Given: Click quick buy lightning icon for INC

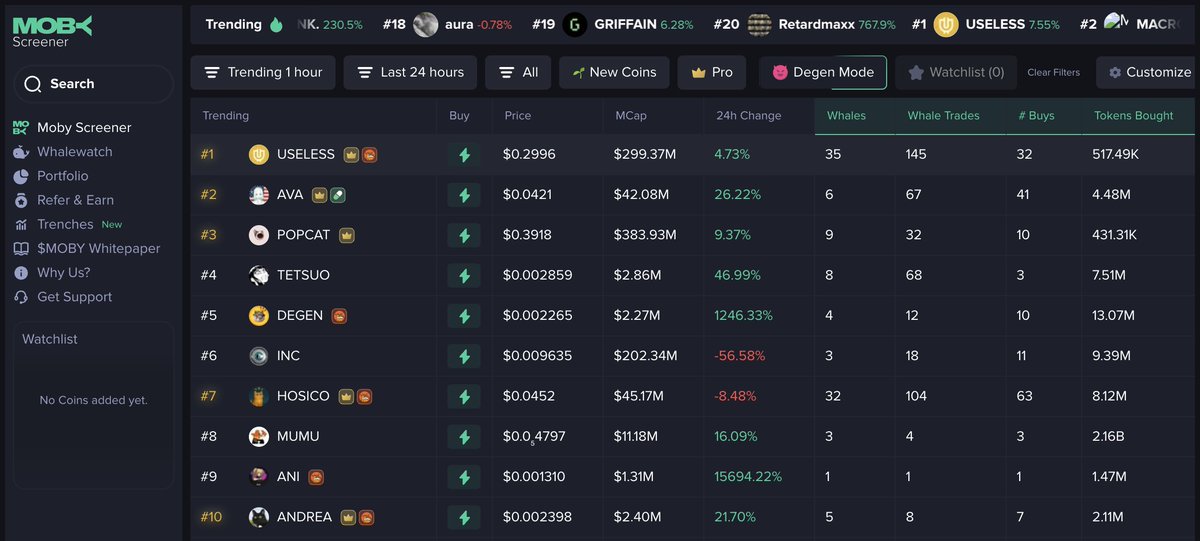Looking at the screenshot, I should [464, 356].
